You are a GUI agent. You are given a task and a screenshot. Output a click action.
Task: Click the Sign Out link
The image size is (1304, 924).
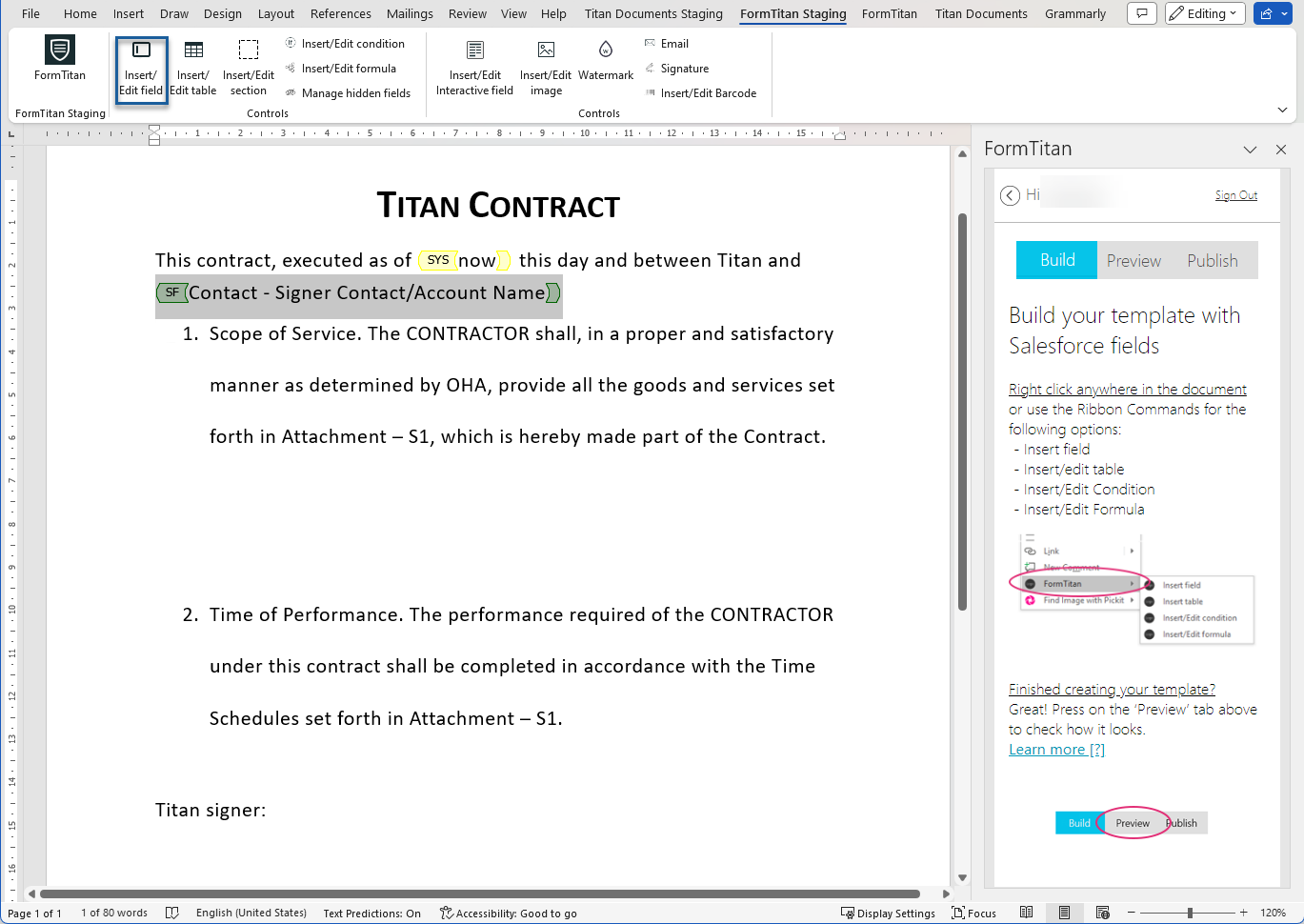click(1236, 195)
